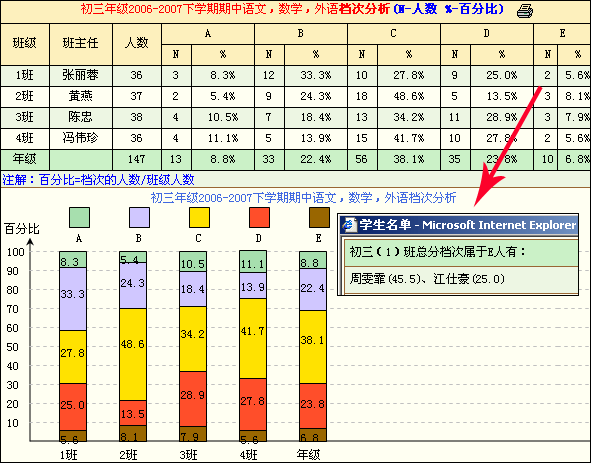Image resolution: width=591 pixels, height=463 pixels.
Task: Click the 班主任 column header
Action: tap(81, 44)
